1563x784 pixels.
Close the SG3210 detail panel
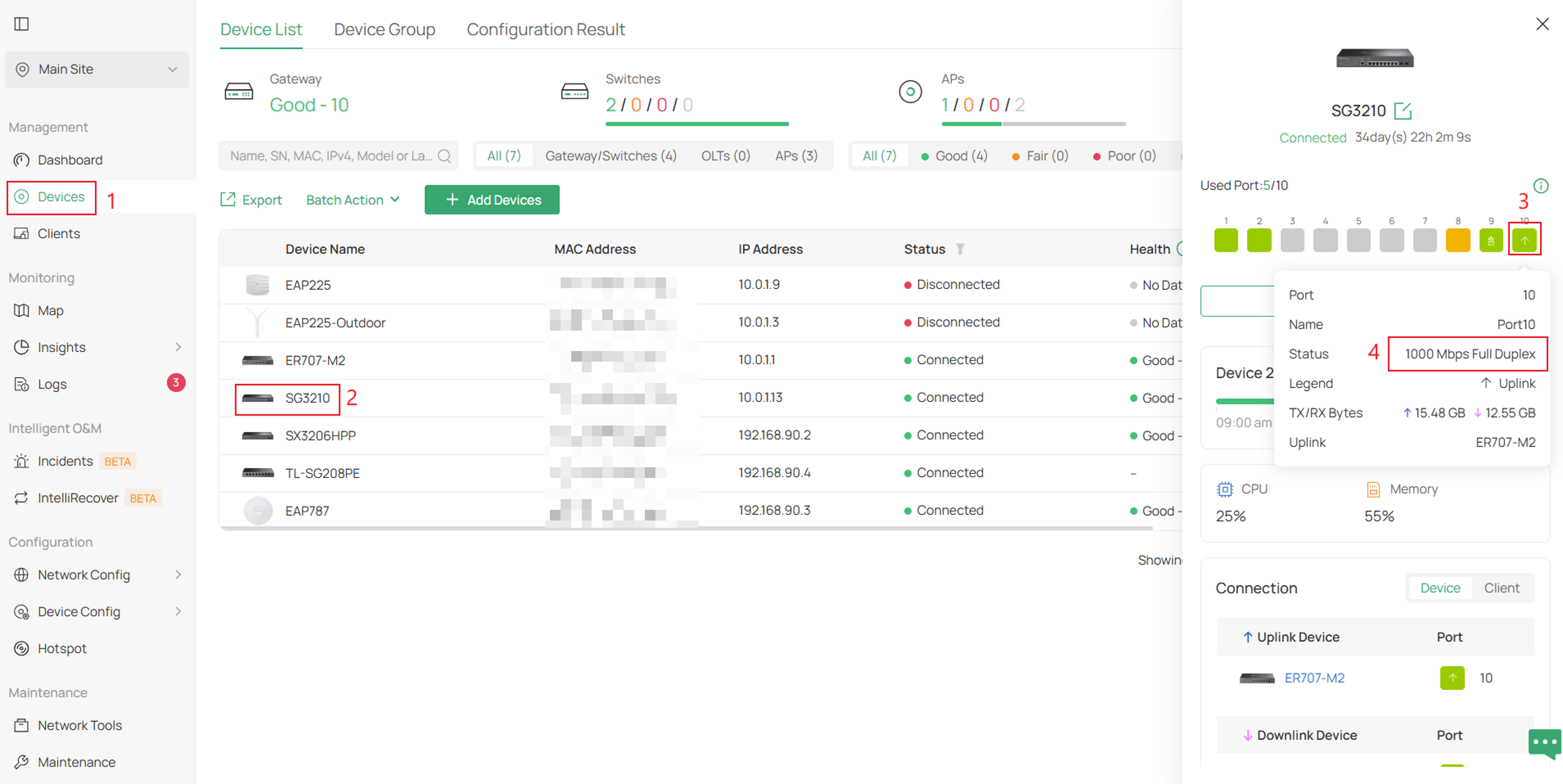(1543, 24)
